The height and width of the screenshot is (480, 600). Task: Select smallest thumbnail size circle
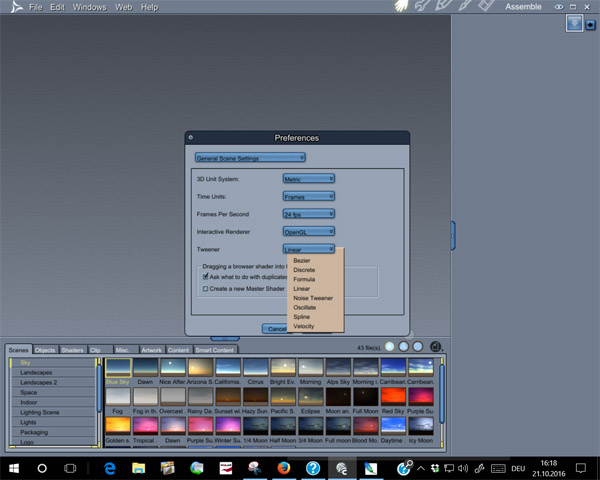coord(390,346)
